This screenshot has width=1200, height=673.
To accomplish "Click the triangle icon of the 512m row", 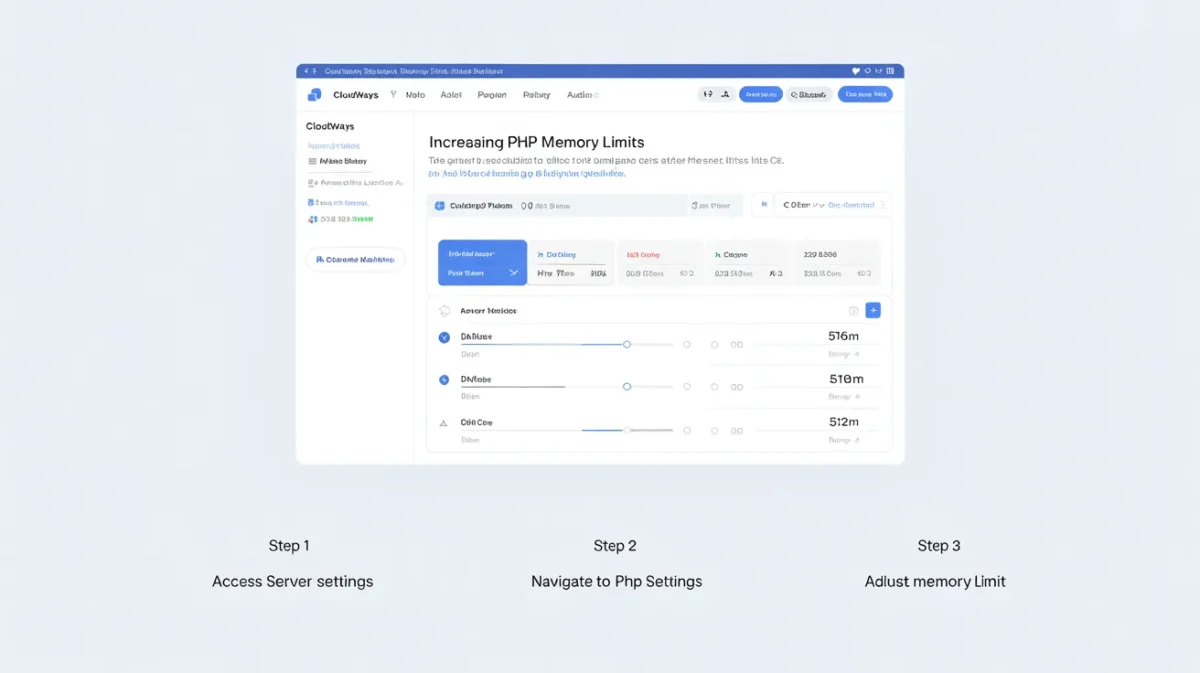I will pyautogui.click(x=444, y=423).
